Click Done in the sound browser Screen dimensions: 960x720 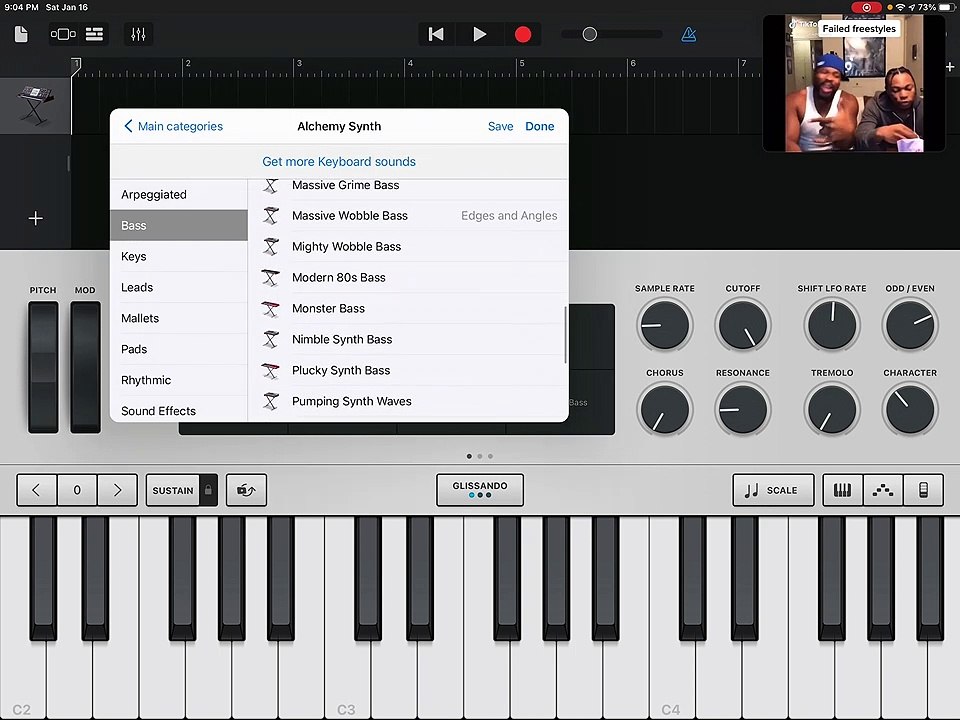(x=539, y=126)
